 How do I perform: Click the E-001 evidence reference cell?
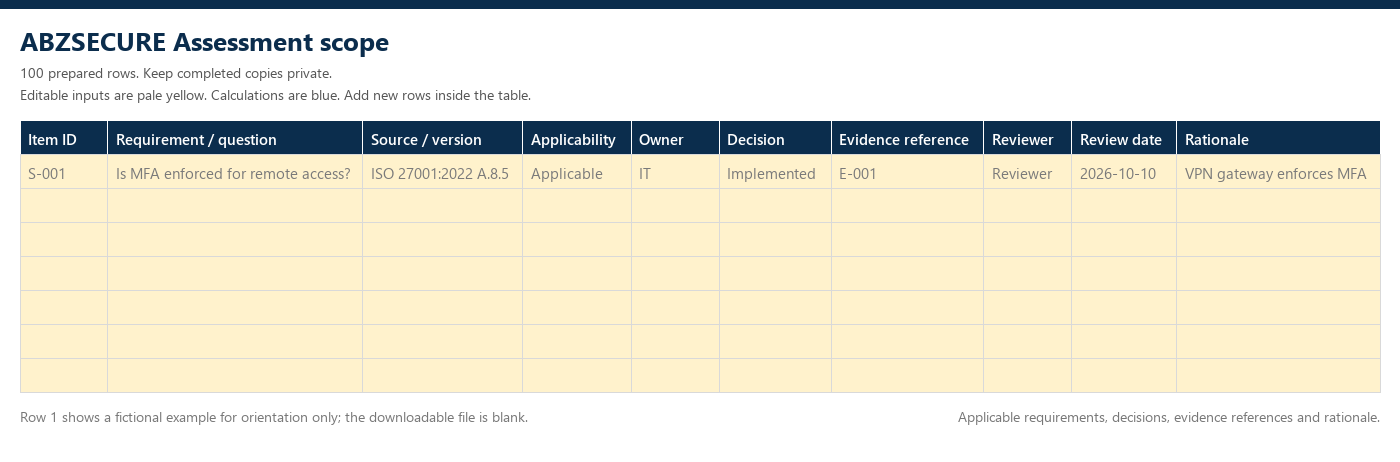pyautogui.click(x=908, y=172)
